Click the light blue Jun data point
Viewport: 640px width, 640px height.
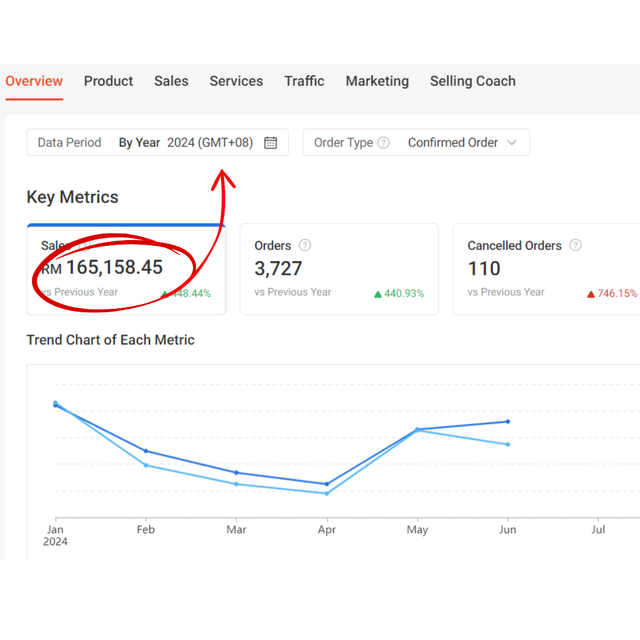tap(508, 444)
